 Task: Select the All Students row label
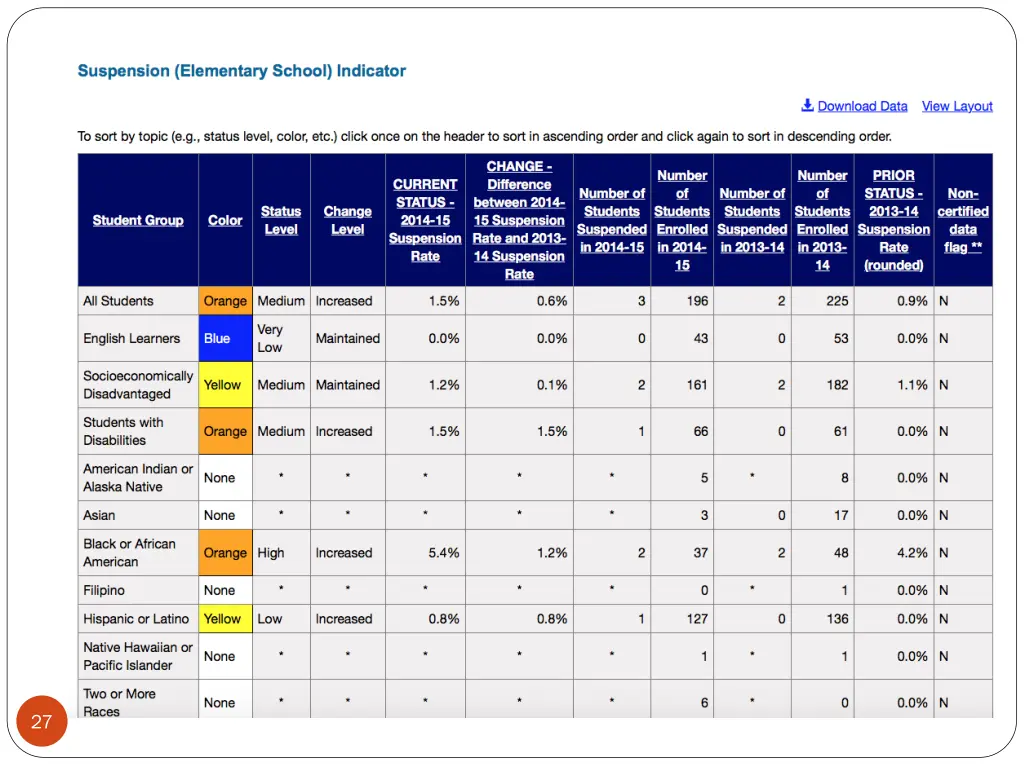(x=118, y=301)
